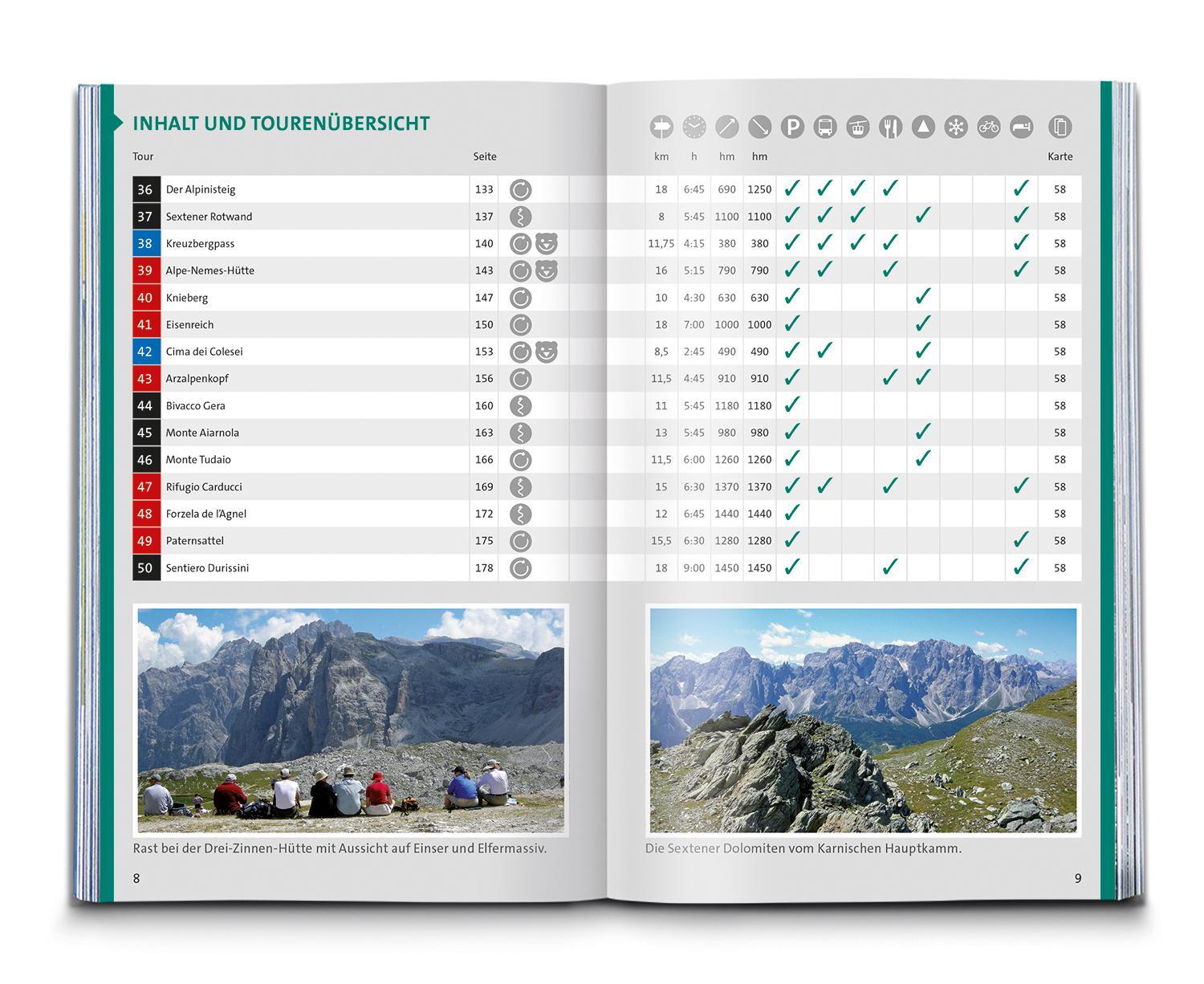Click tour name Alpe-Nemes-Hütte
1204x984 pixels.
point(209,270)
